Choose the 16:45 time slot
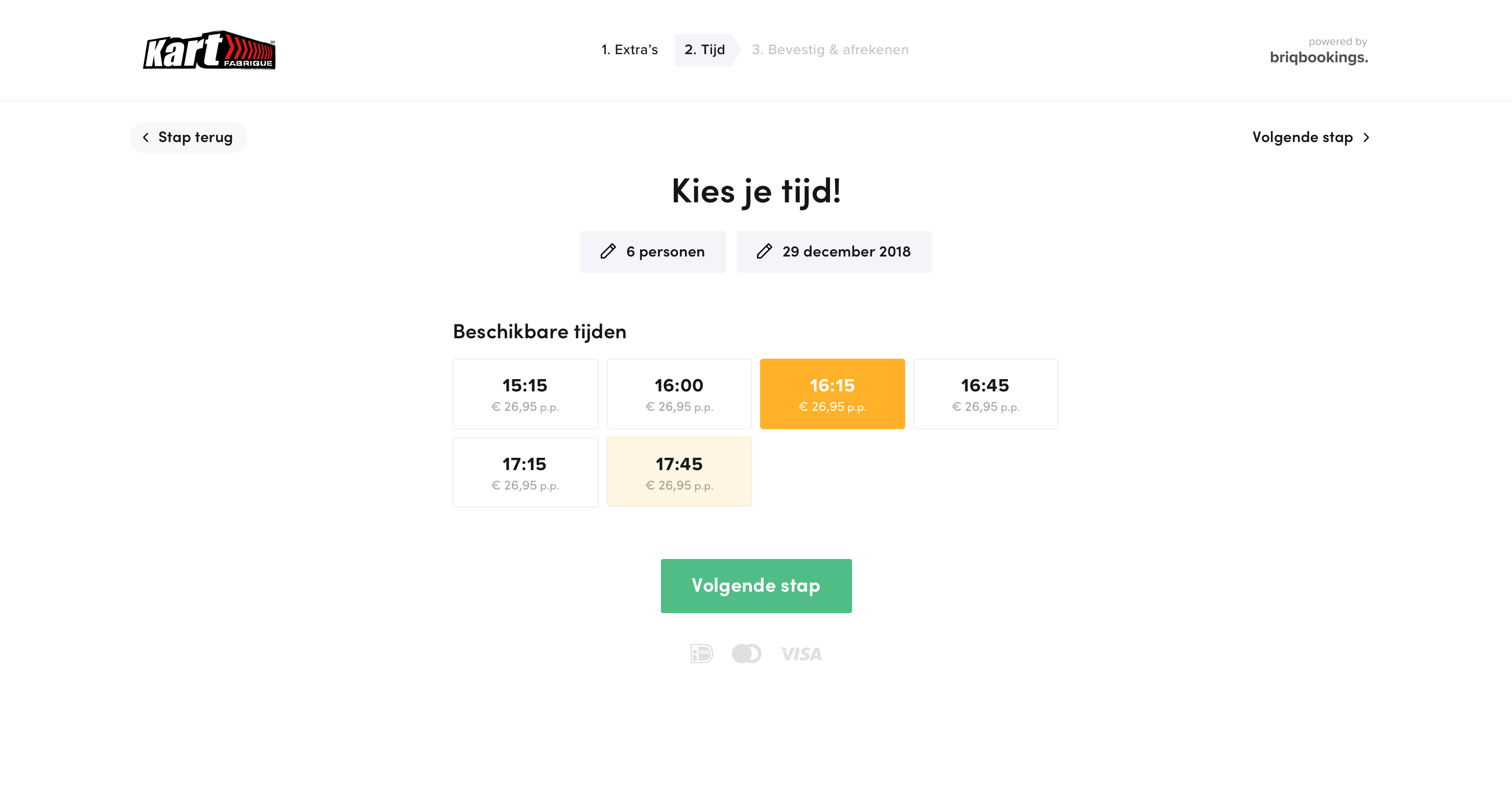Screen dimensions: 1512x793 (x=985, y=394)
